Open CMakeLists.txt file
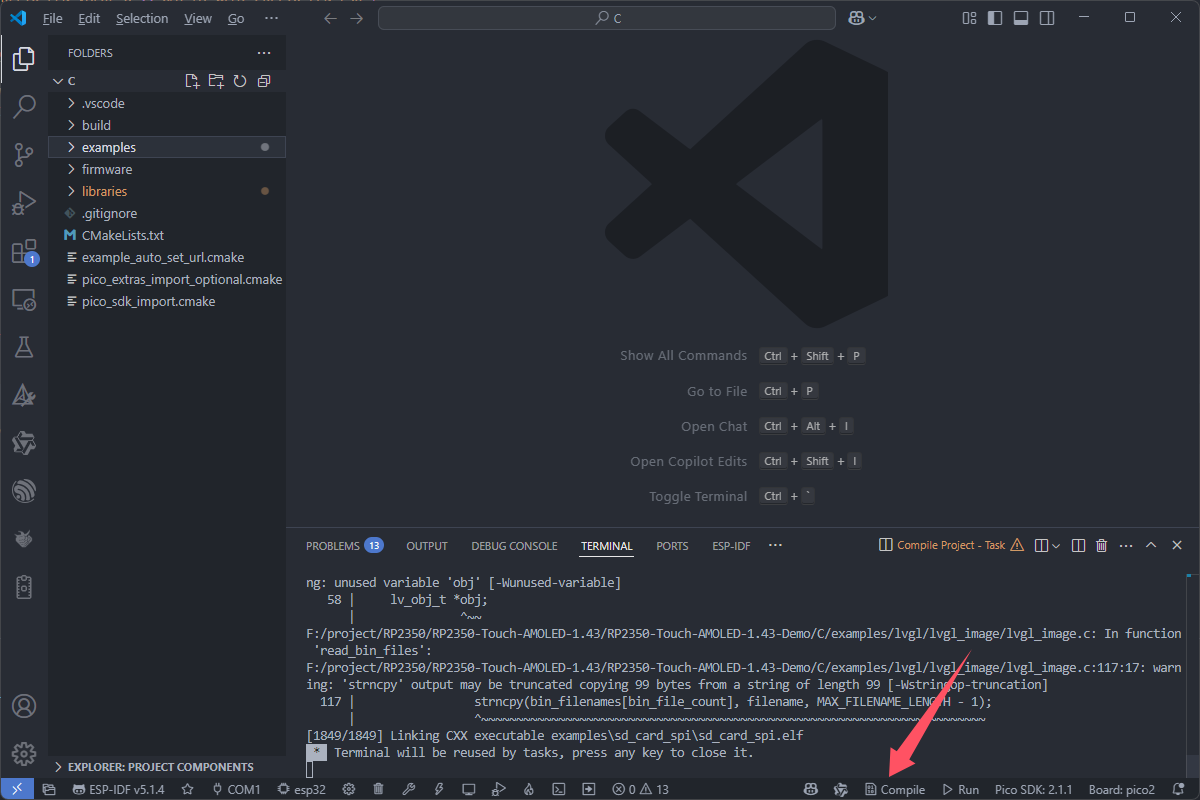The width and height of the screenshot is (1200, 800). (122, 235)
